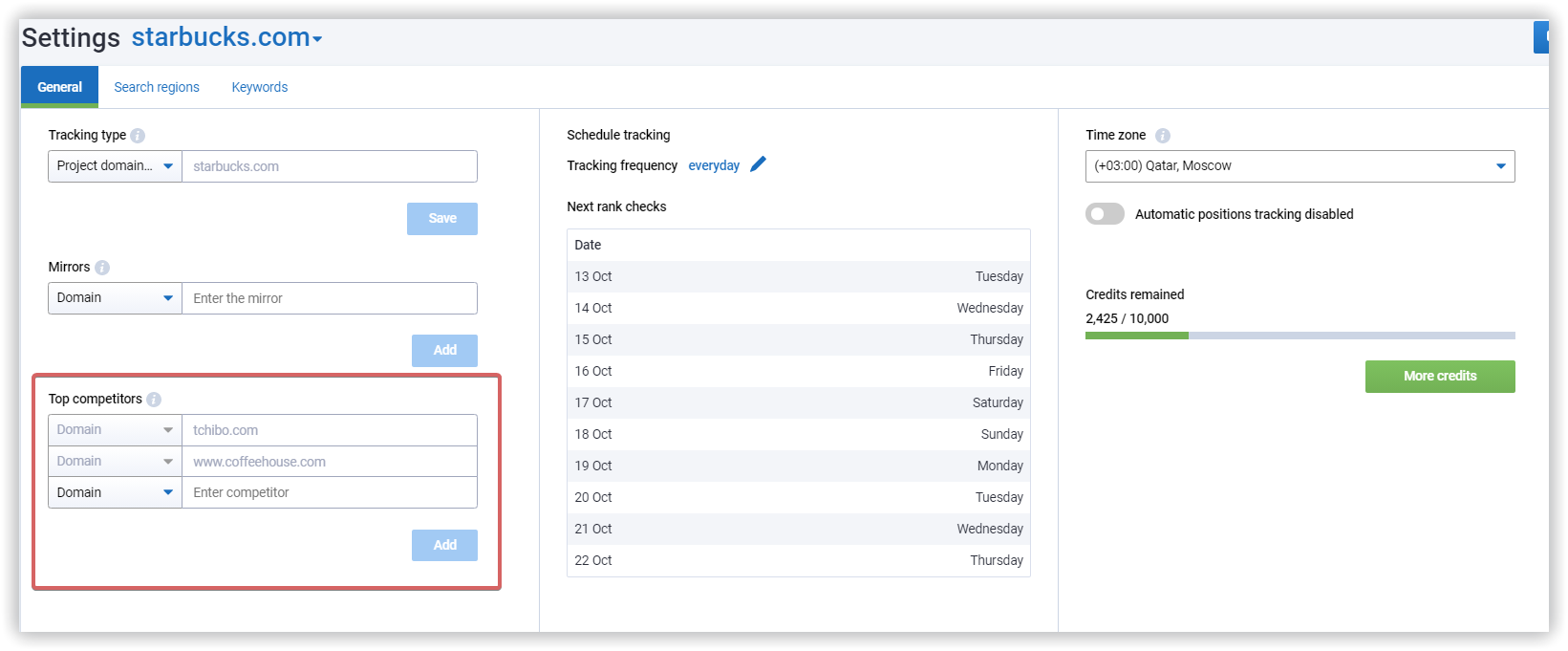Click the everyday tracking frequency link
1568x651 pixels.
coord(714,165)
